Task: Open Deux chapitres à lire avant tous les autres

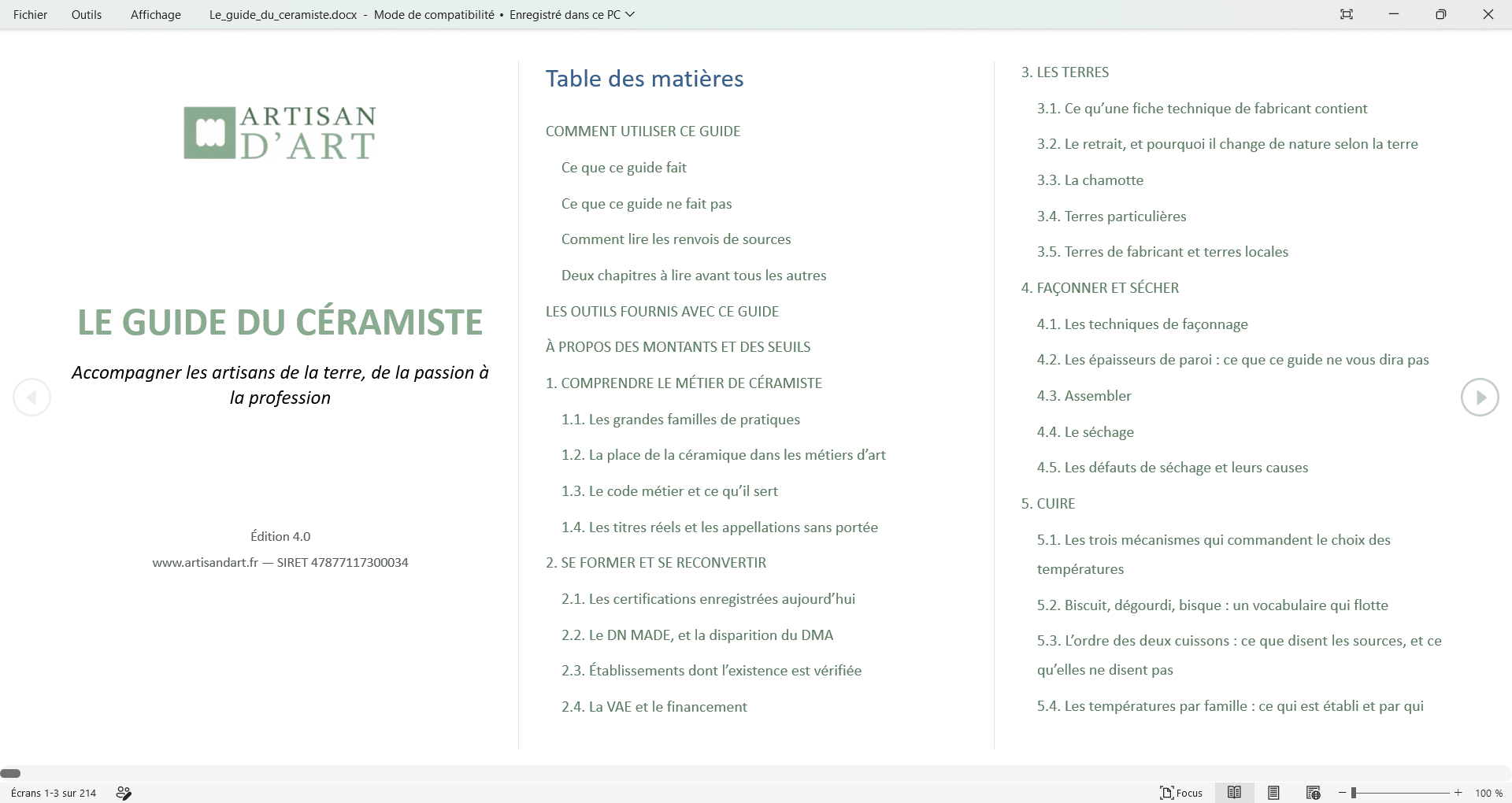Action: click(694, 276)
